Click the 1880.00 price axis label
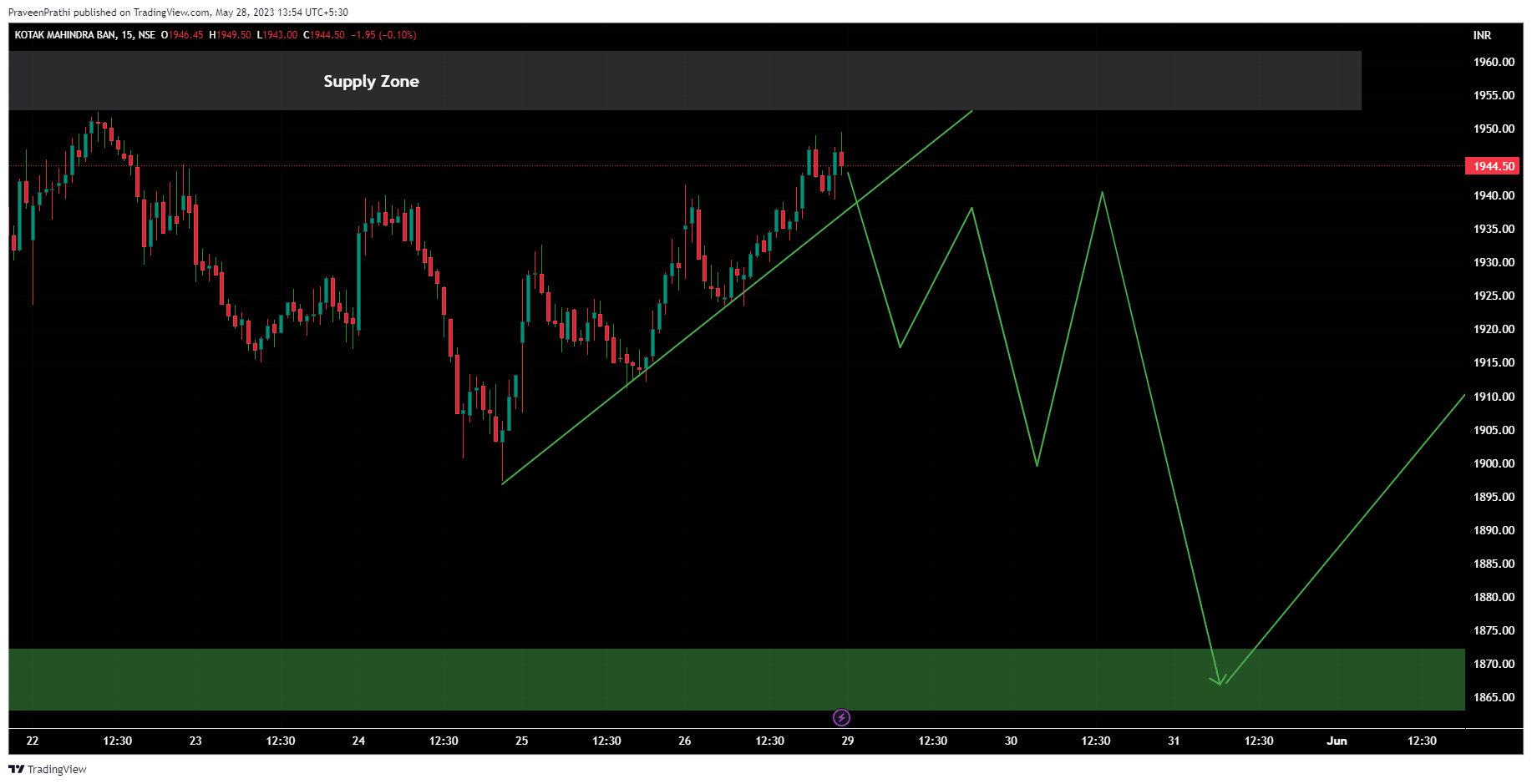1532x784 pixels. point(1494,597)
